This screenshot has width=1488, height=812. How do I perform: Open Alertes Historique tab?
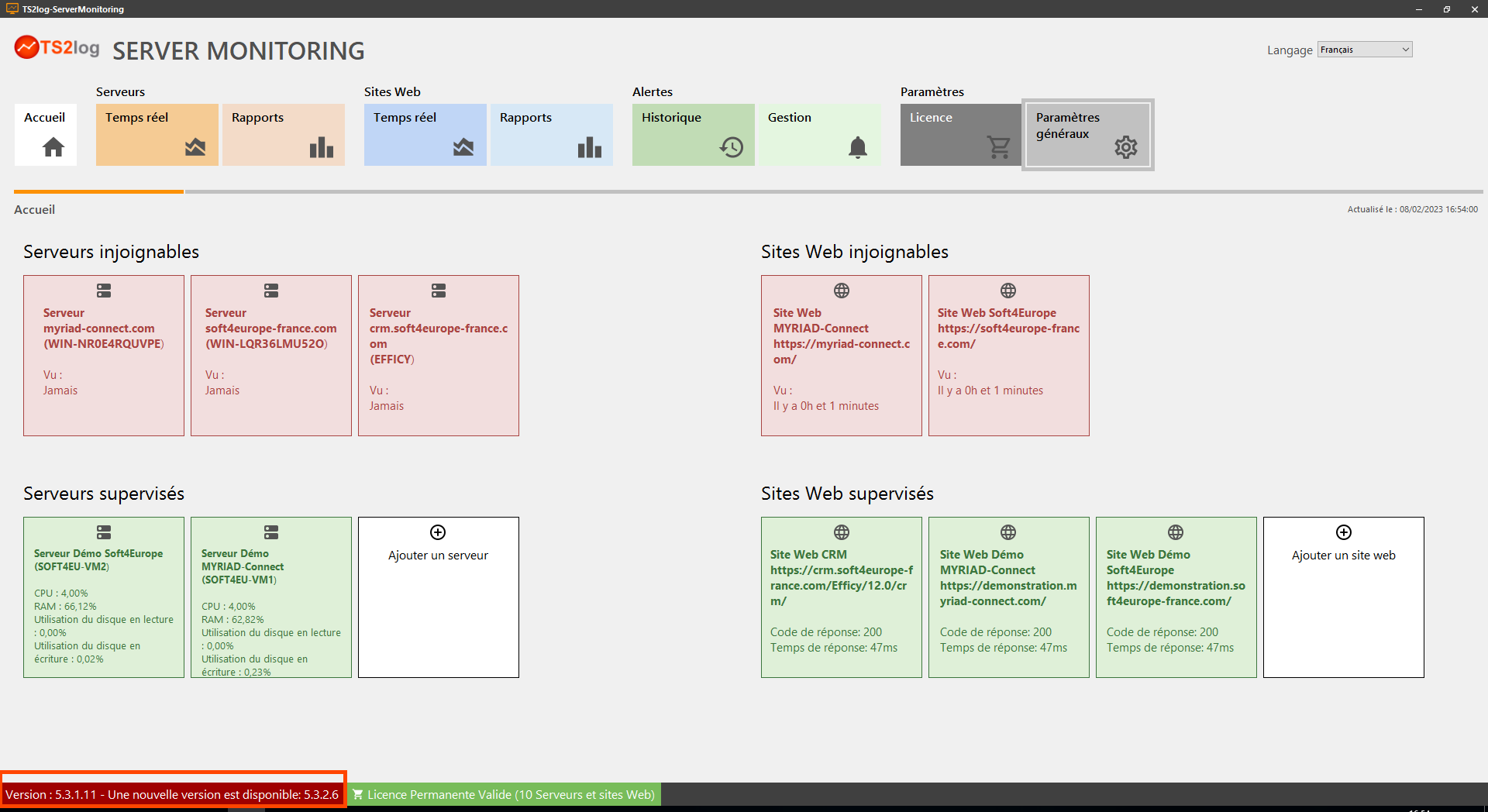pyautogui.click(x=694, y=135)
